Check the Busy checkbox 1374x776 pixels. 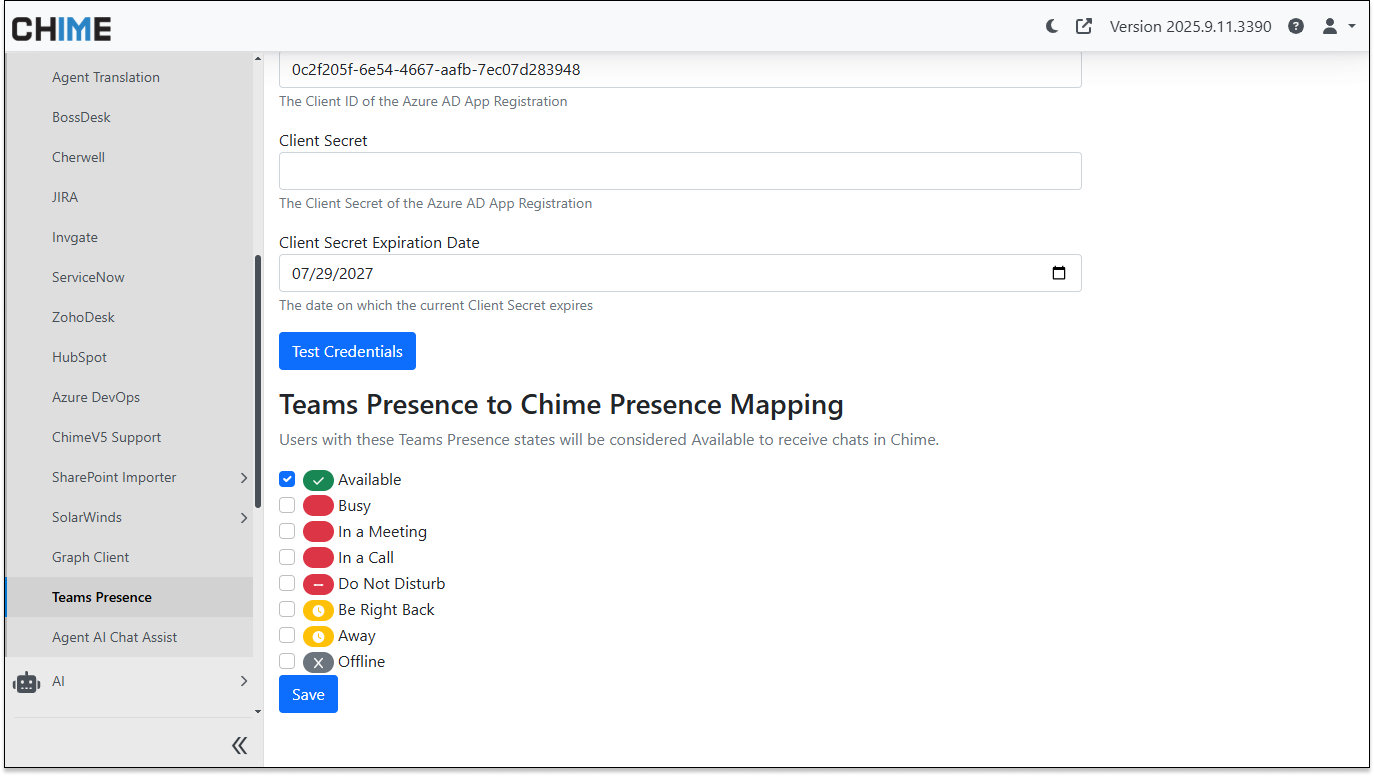click(287, 505)
